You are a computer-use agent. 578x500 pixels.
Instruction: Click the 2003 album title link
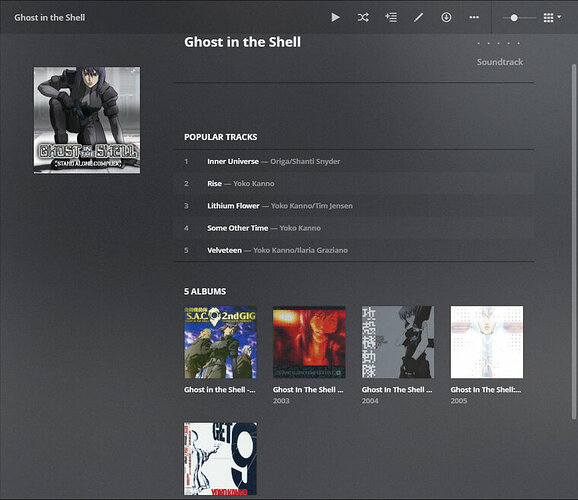(308, 390)
